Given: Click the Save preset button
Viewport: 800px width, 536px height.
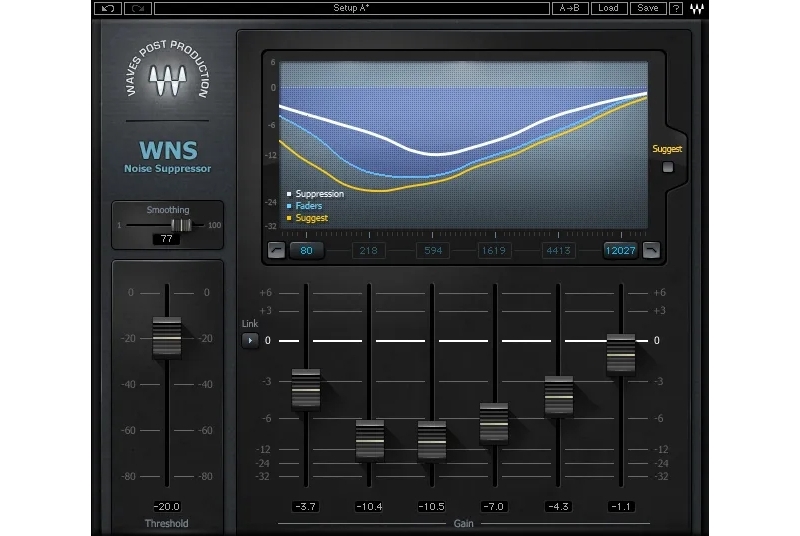Looking at the screenshot, I should pos(648,8).
